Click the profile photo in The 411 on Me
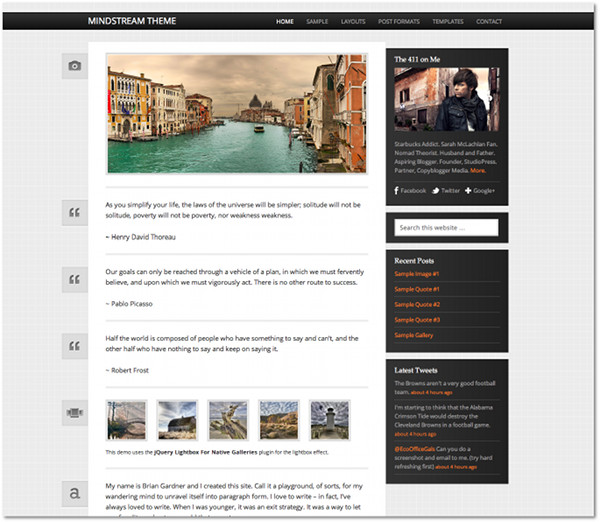Viewport: 600px width, 522px height. pyautogui.click(x=447, y=100)
